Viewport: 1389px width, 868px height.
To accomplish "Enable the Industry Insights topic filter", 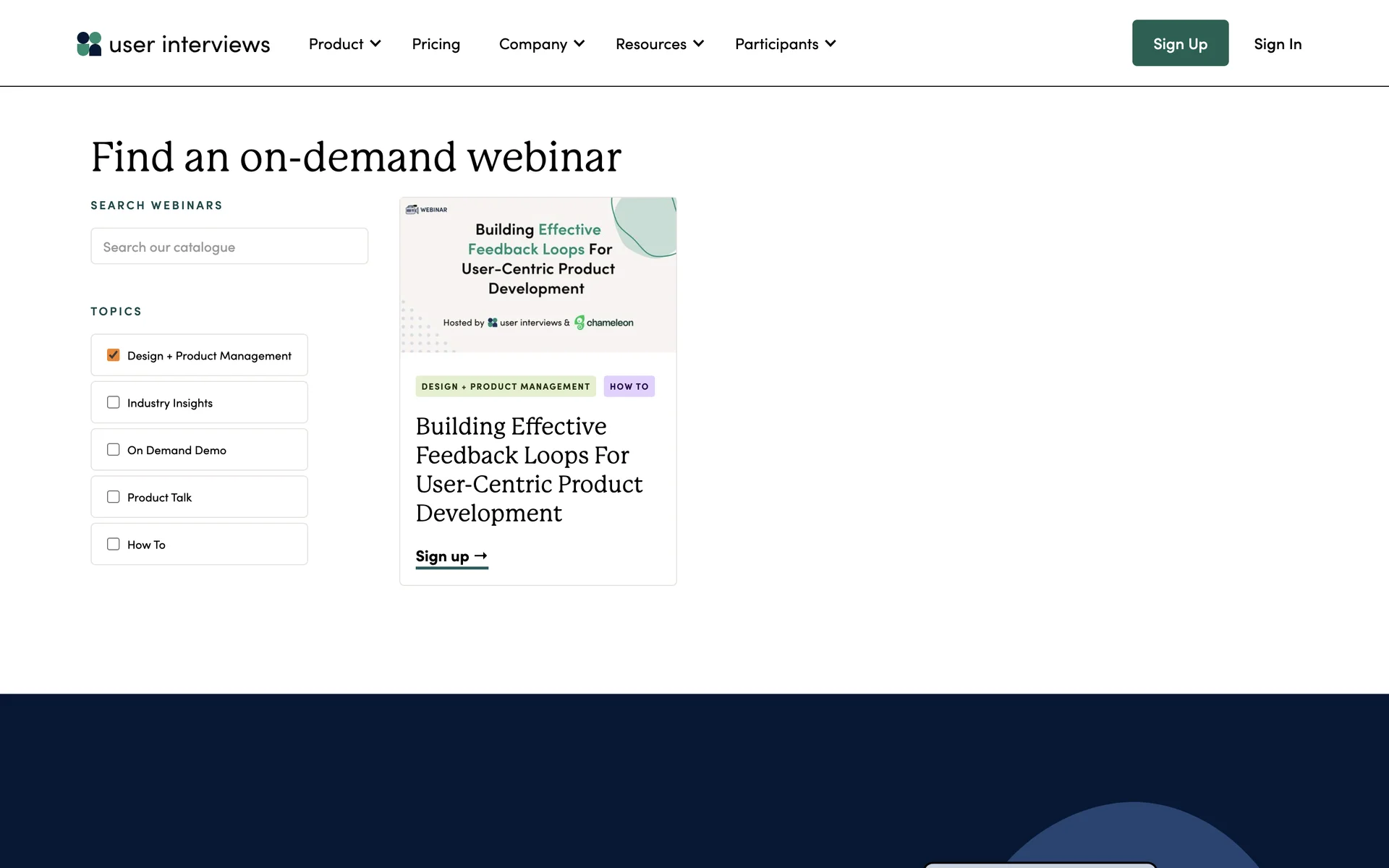I will [114, 402].
